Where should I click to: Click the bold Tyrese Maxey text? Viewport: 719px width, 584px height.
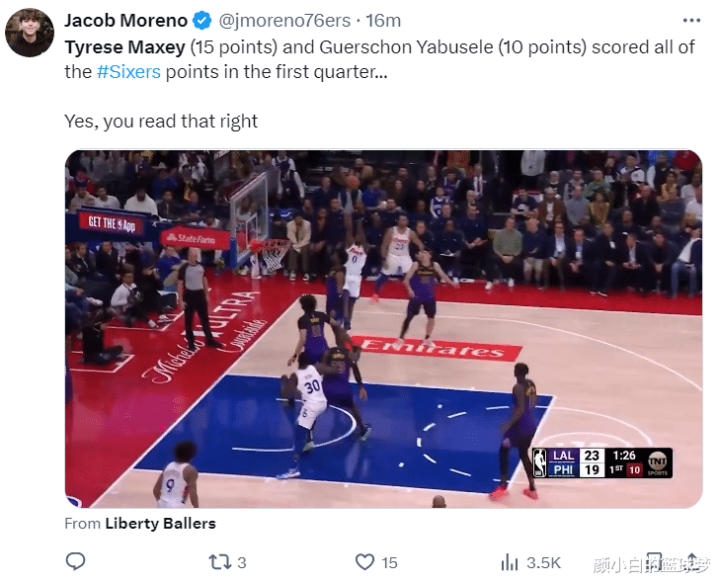click(x=125, y=47)
